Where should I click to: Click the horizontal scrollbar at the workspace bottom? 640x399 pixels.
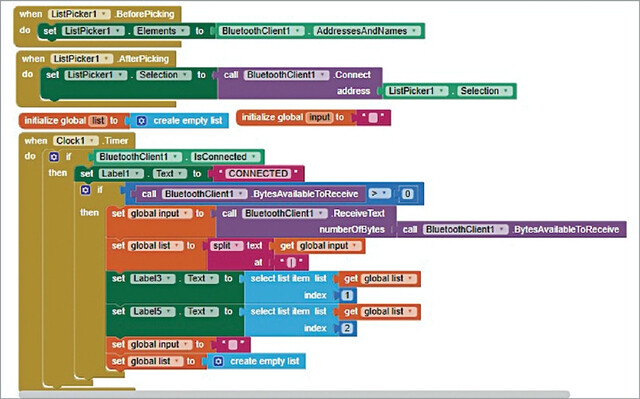click(x=294, y=394)
